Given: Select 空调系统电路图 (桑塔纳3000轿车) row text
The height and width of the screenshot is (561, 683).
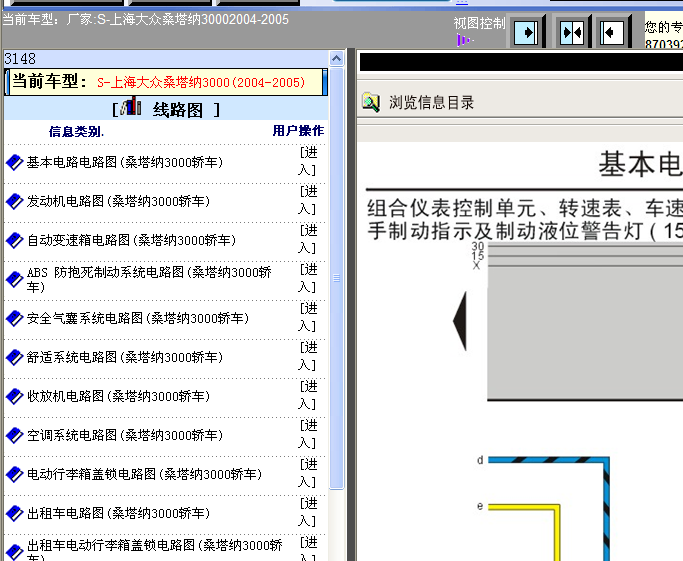Looking at the screenshot, I should 125,435.
